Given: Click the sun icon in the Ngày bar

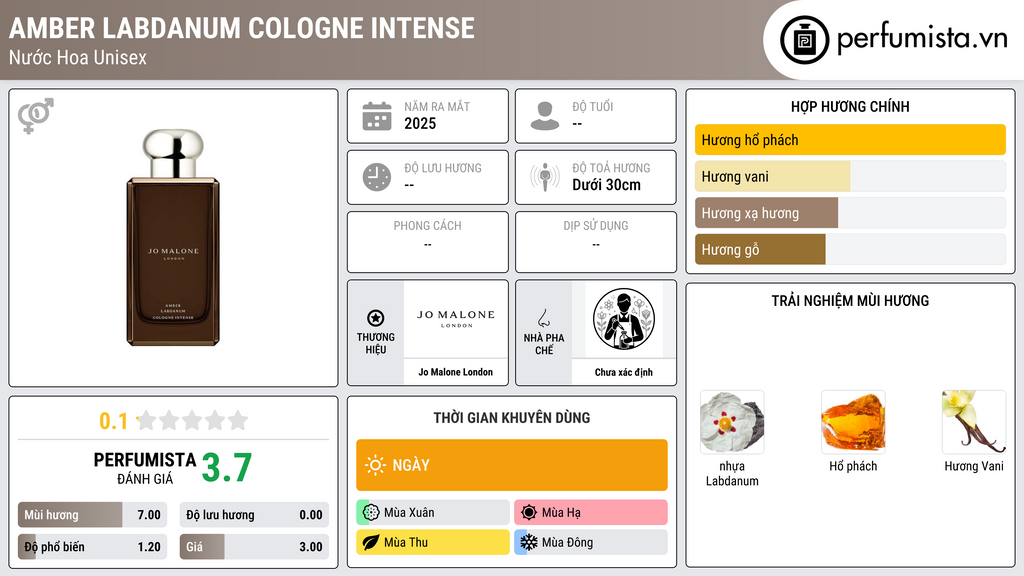Looking at the screenshot, I should pos(376,465).
